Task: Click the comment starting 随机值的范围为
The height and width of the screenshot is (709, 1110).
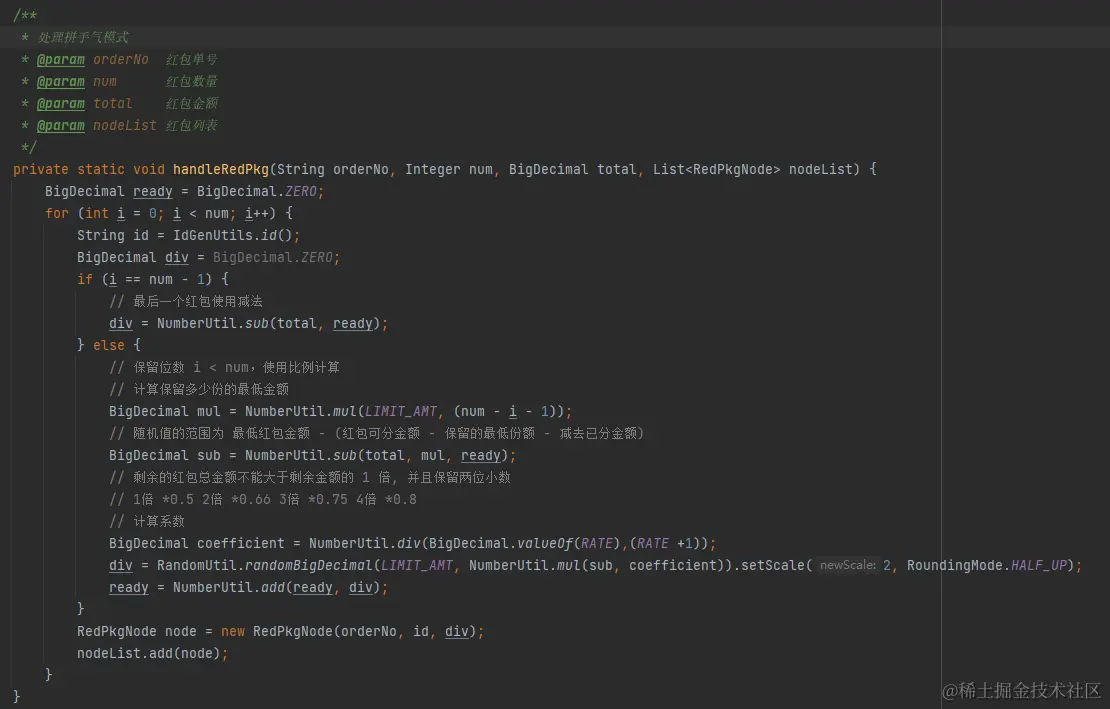Action: click(377, 433)
